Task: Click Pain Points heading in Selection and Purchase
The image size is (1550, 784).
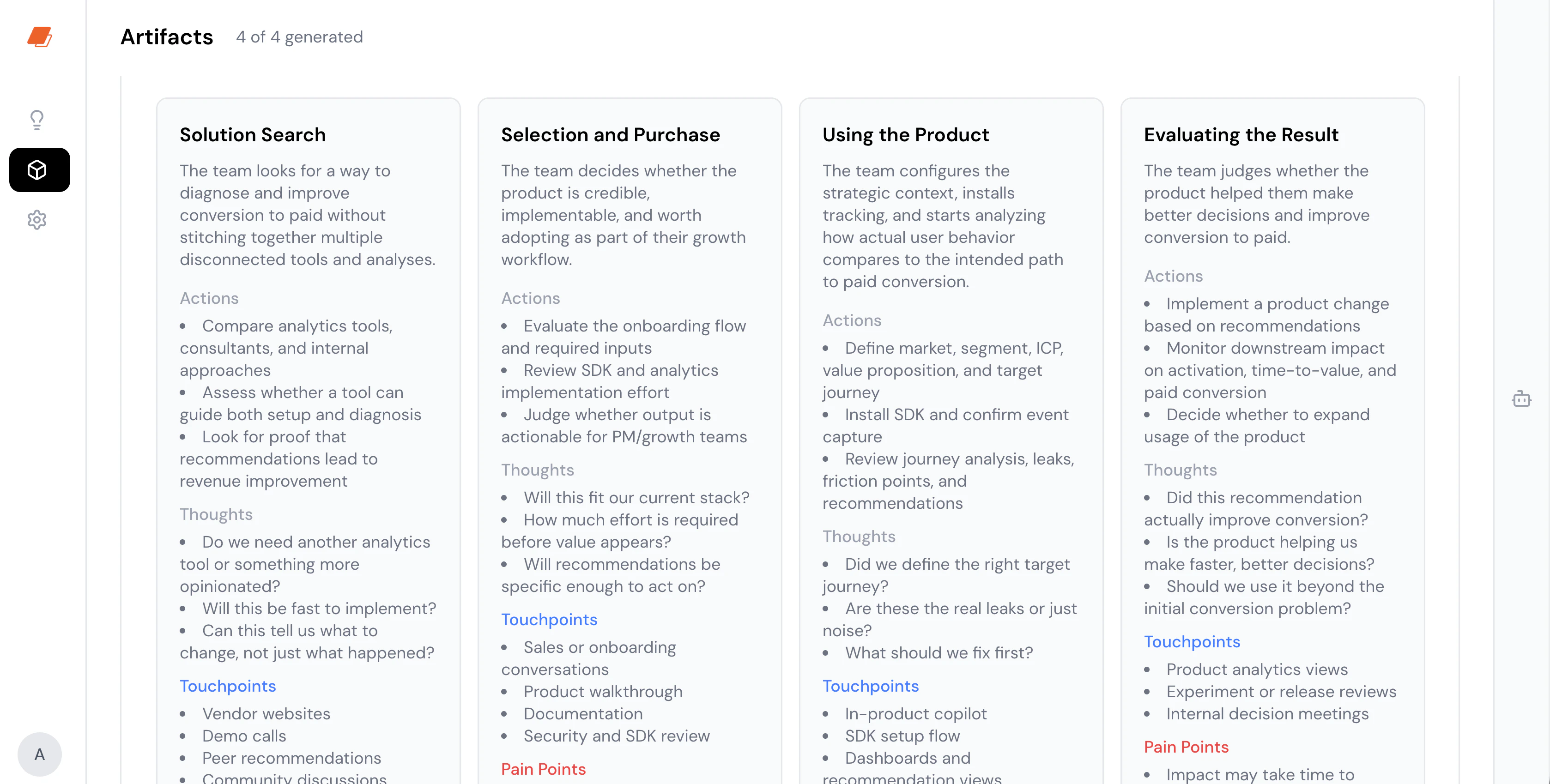Action: pos(543,769)
